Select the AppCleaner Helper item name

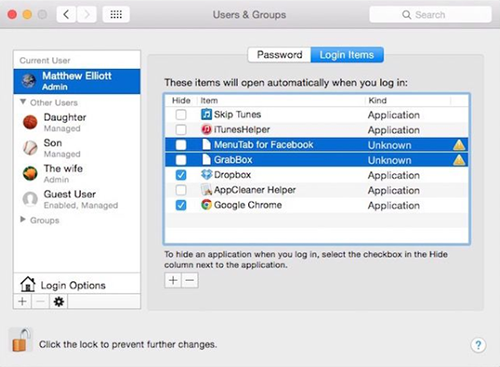click(x=255, y=190)
